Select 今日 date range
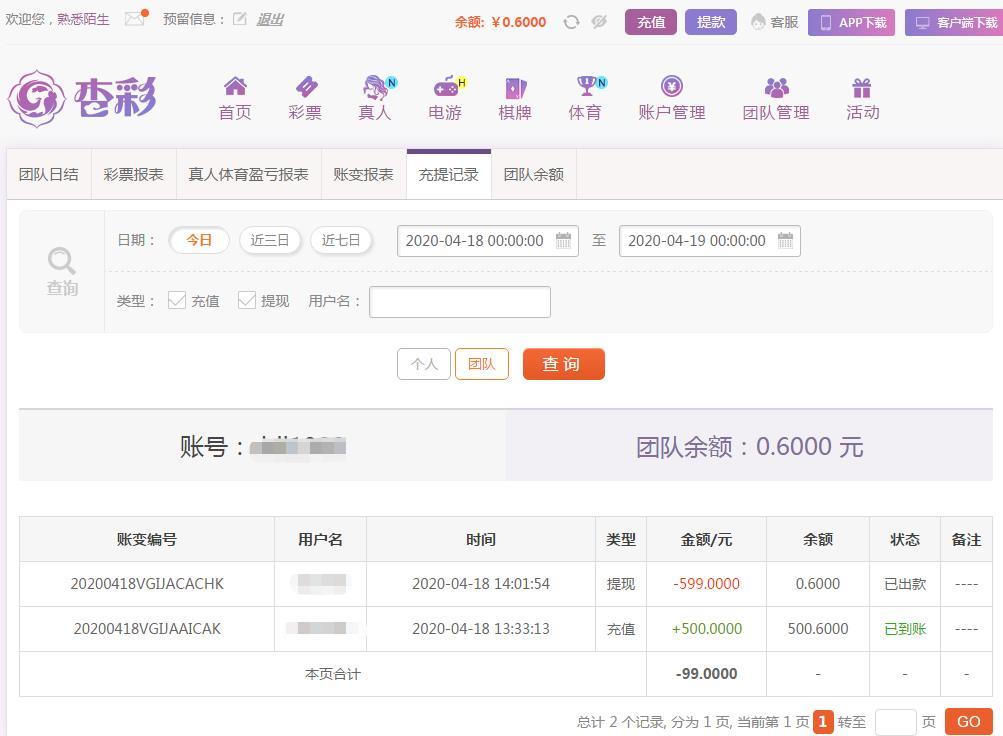The width and height of the screenshot is (1003, 736). [199, 240]
